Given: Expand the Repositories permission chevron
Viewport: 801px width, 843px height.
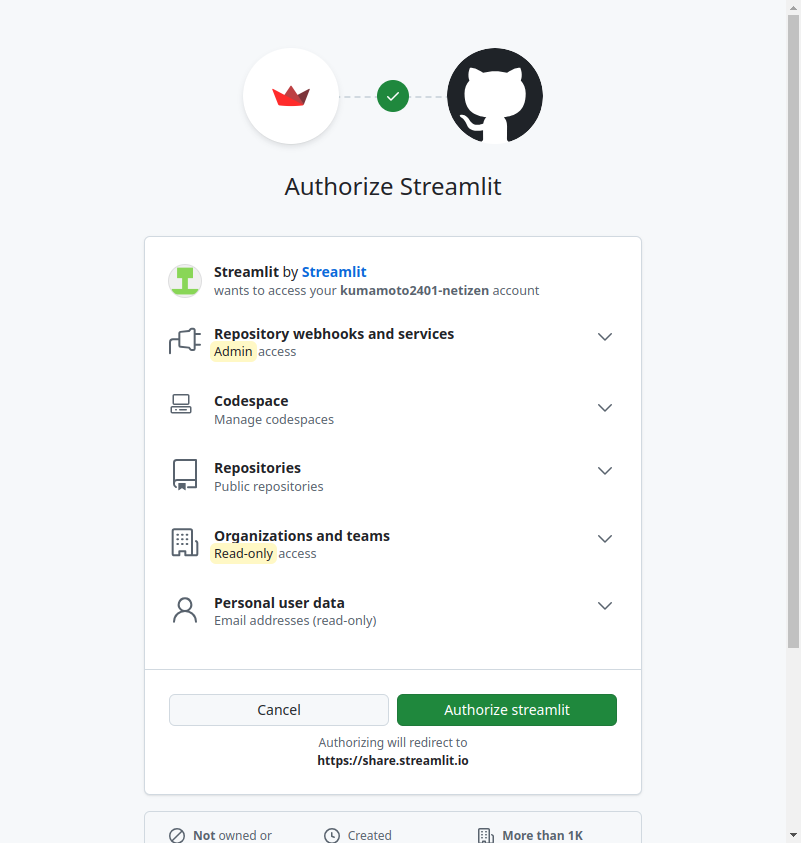Looking at the screenshot, I should point(604,471).
